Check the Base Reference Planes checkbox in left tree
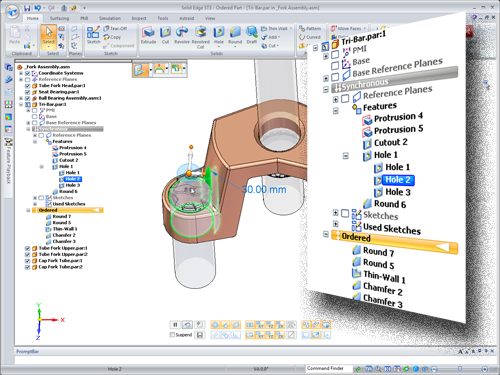 coord(35,123)
